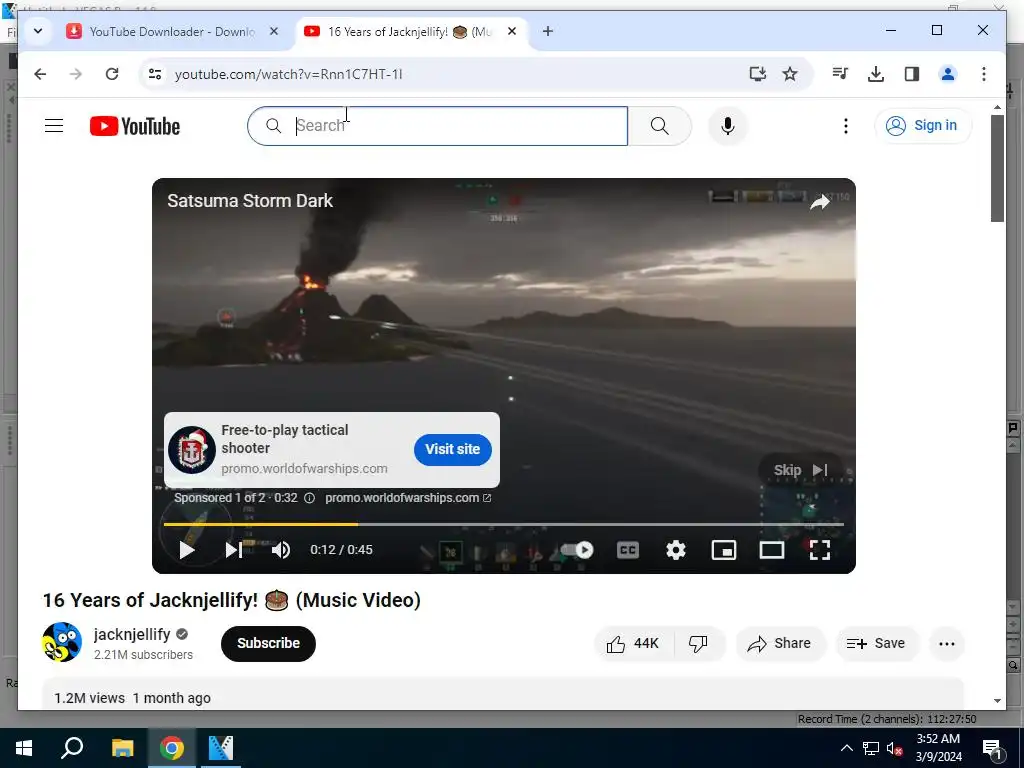Open Windows taskbar search
Screen dimensions: 1024x768
[72, 748]
